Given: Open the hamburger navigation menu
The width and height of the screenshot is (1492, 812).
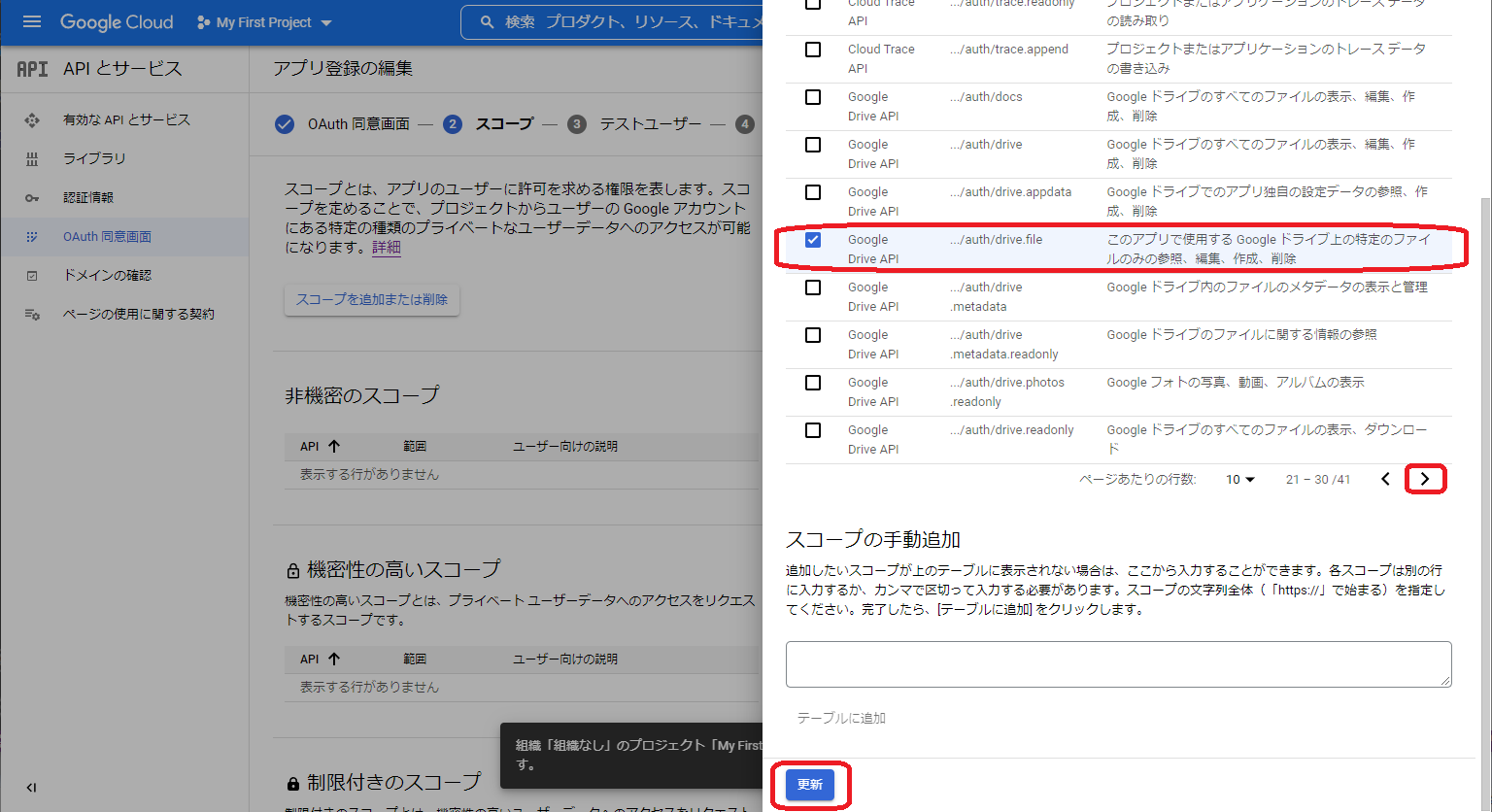Looking at the screenshot, I should (32, 21).
